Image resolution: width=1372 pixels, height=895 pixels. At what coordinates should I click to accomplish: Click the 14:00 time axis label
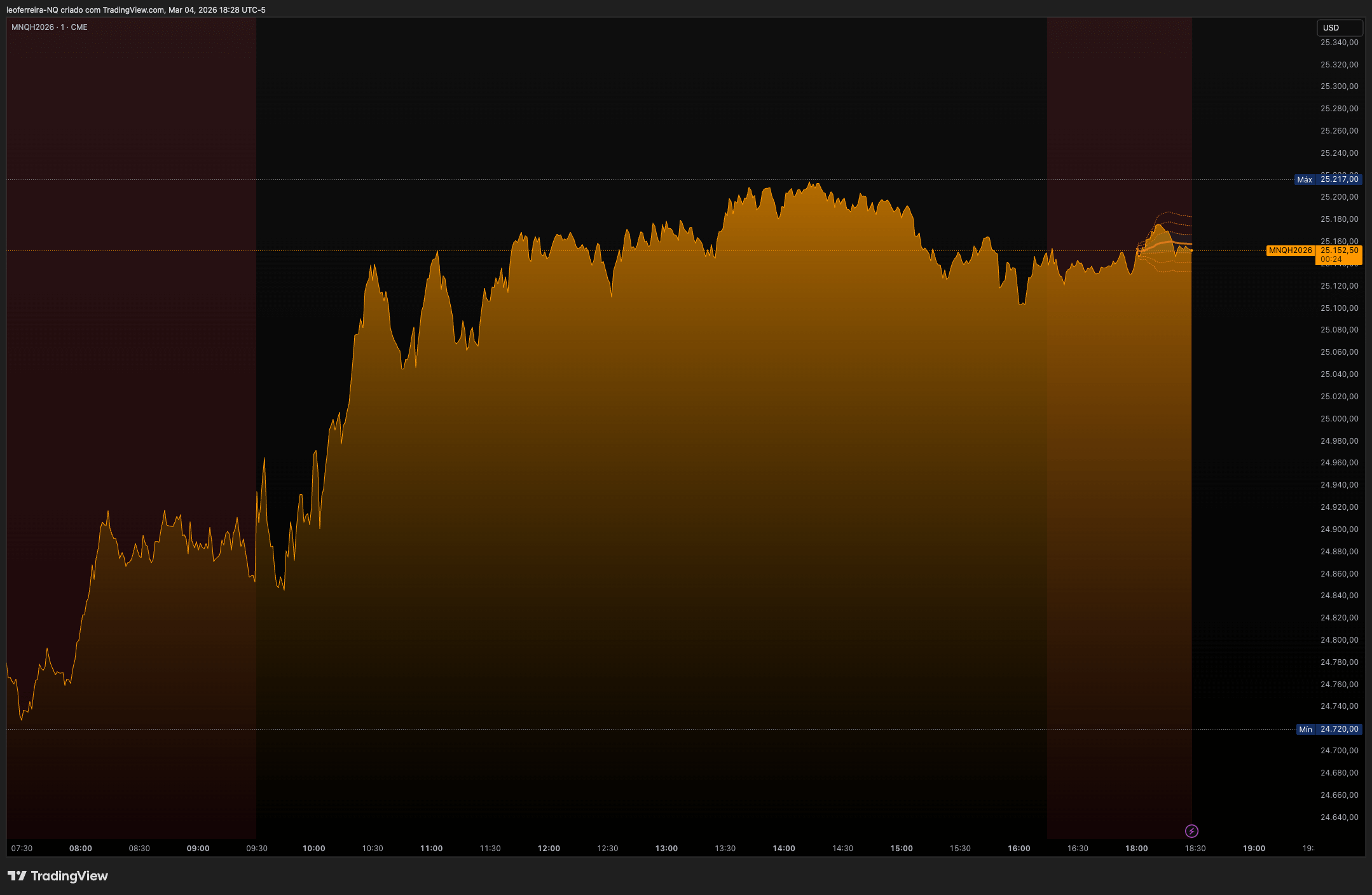784,849
